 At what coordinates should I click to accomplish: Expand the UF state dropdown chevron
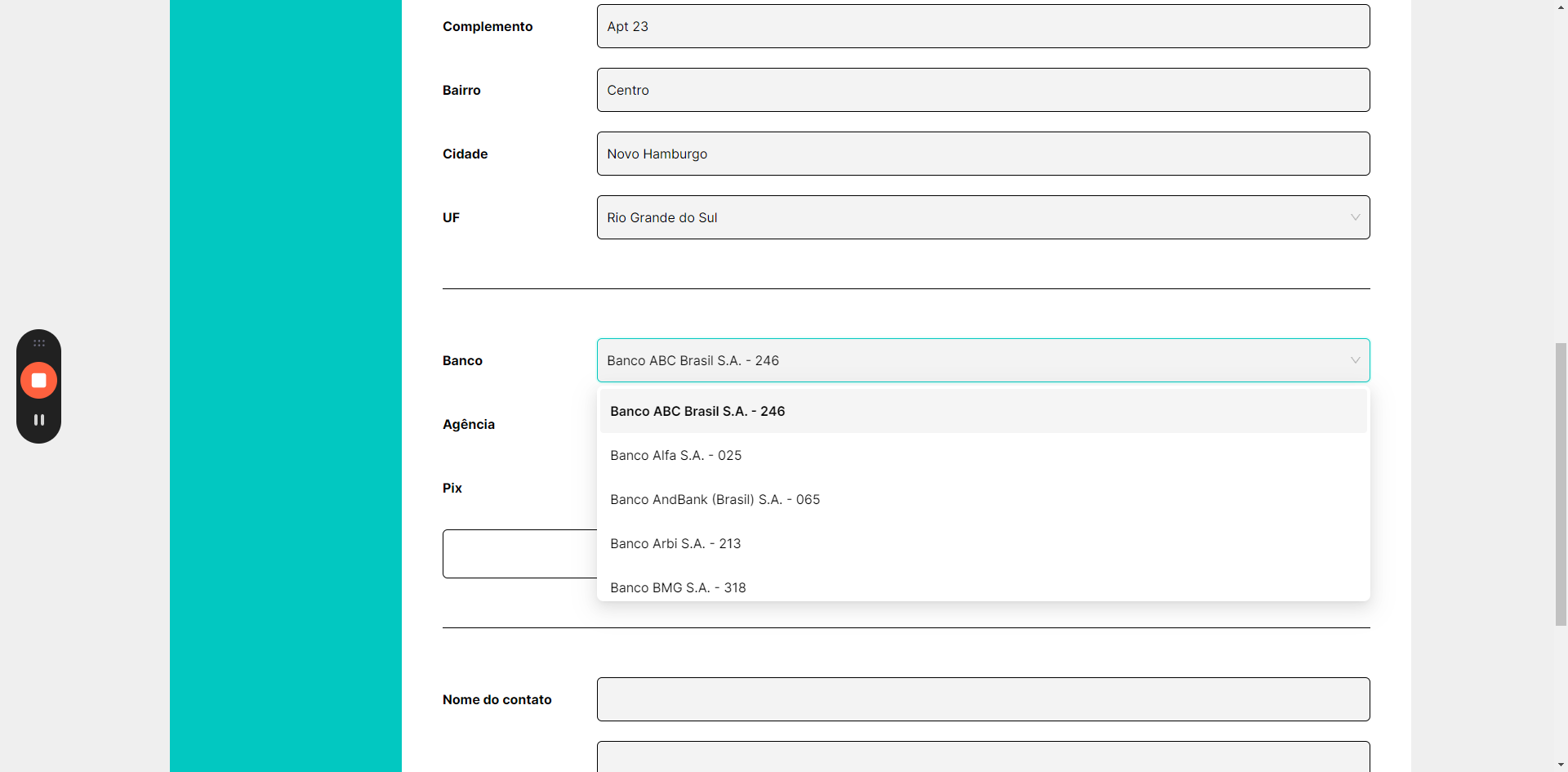(1355, 217)
